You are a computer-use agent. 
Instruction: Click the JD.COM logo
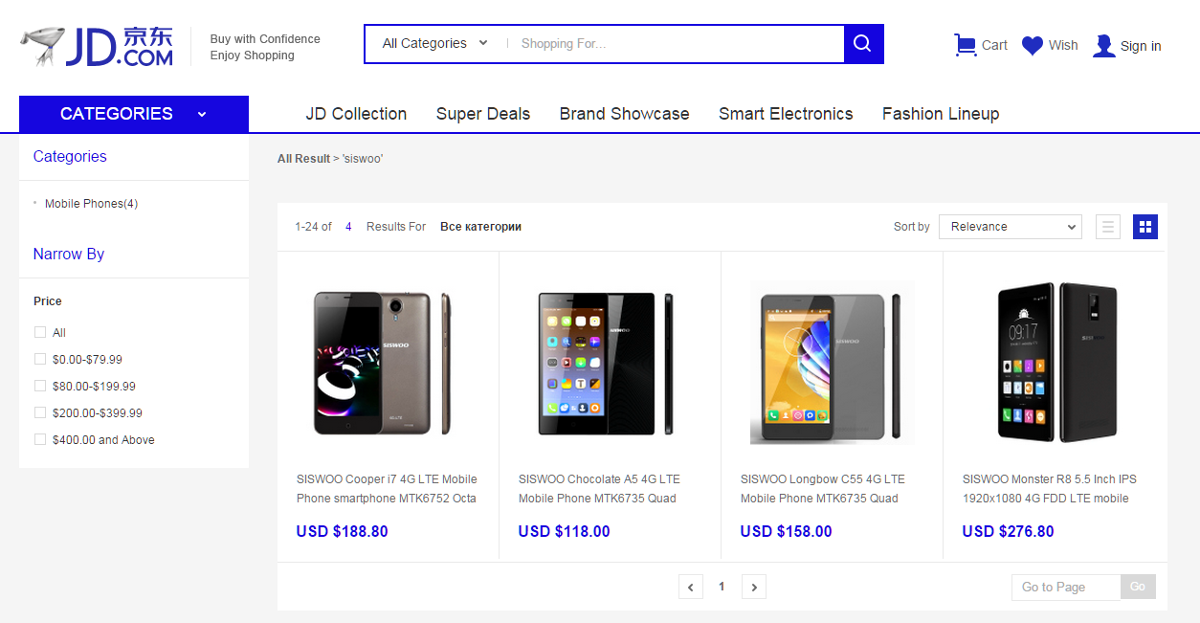pos(97,46)
